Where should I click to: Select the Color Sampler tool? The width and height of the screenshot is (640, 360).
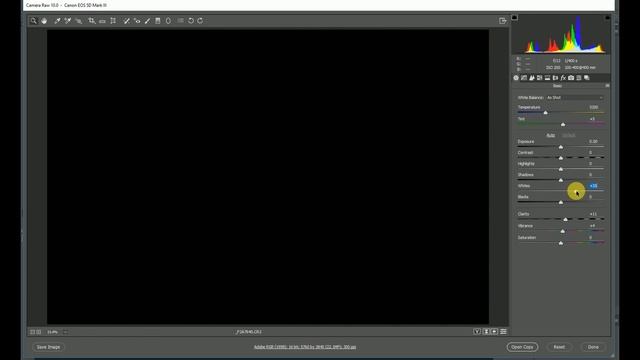tap(68, 21)
